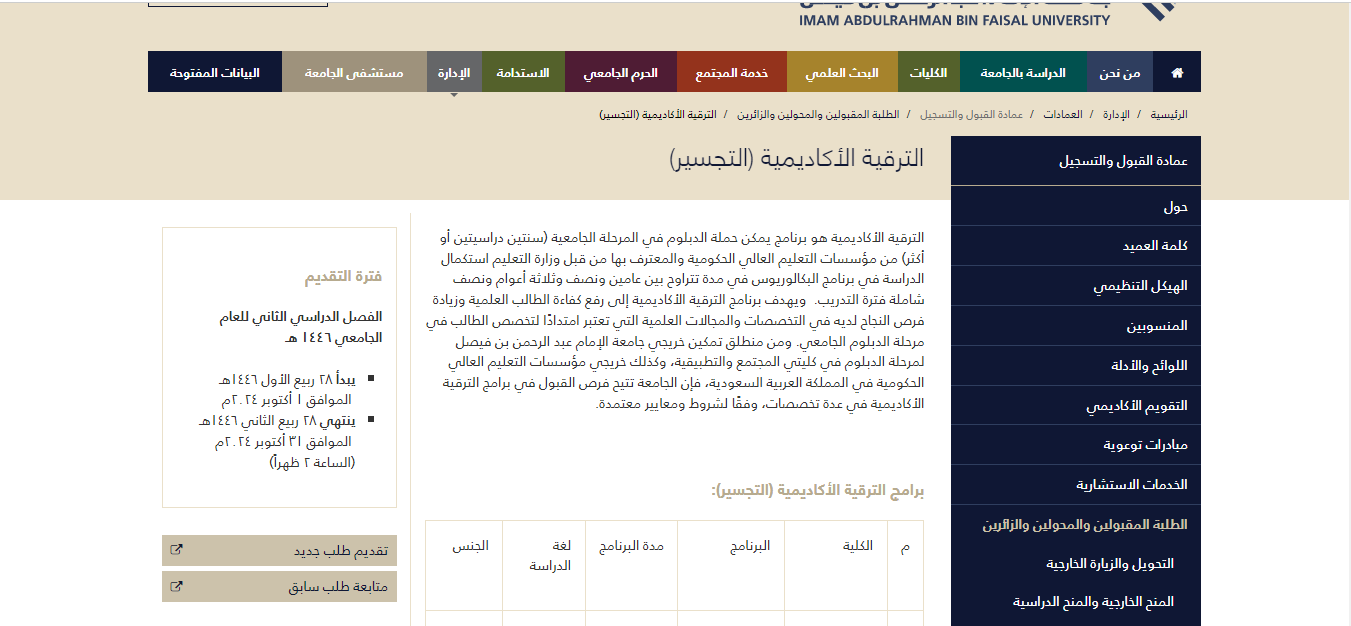Open "التقويم الأكاديمي" in the sidebar
1351x626 pixels.
[x=1076, y=406]
